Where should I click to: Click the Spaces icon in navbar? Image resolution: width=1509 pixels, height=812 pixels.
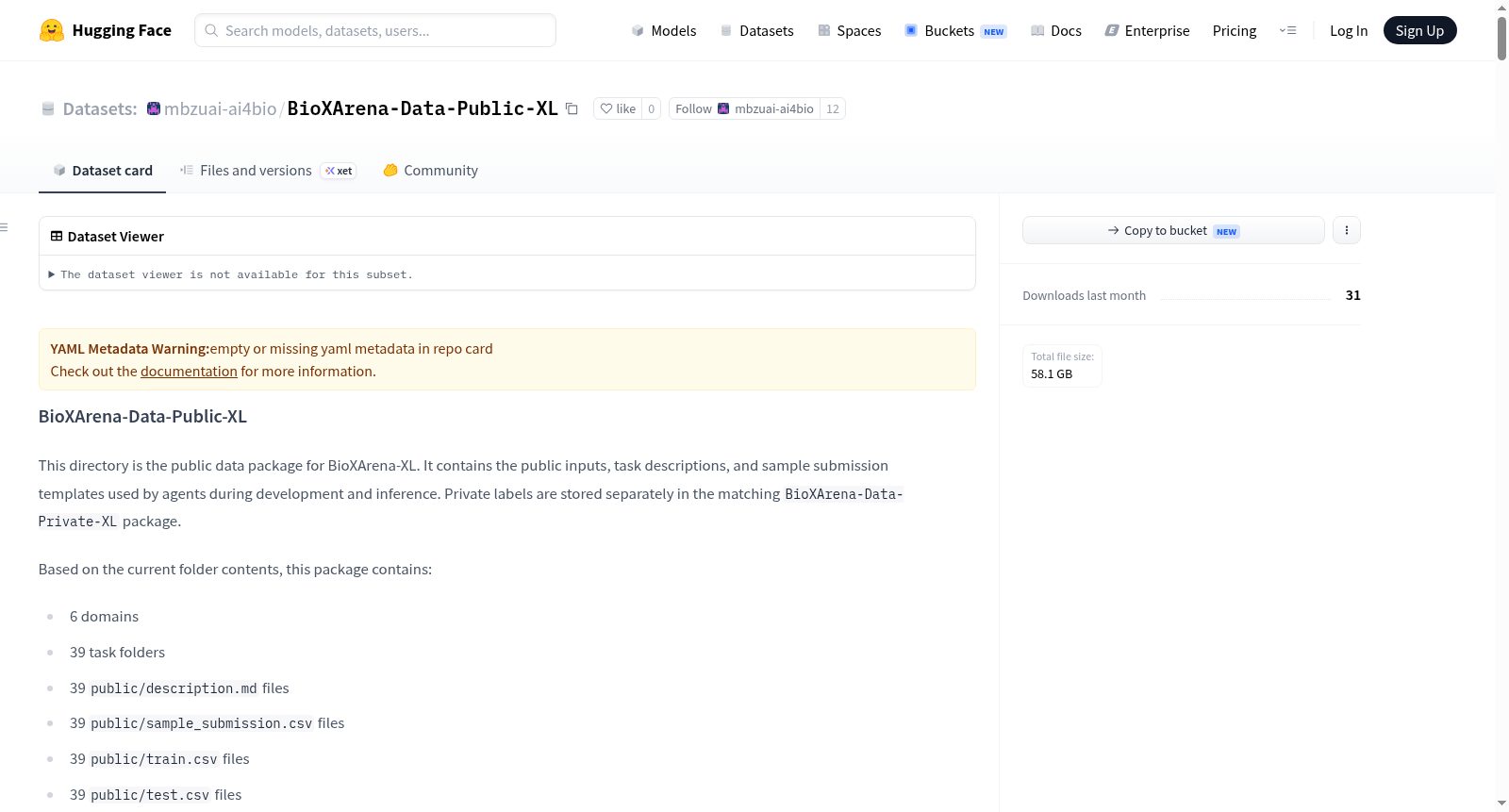pyautogui.click(x=824, y=30)
